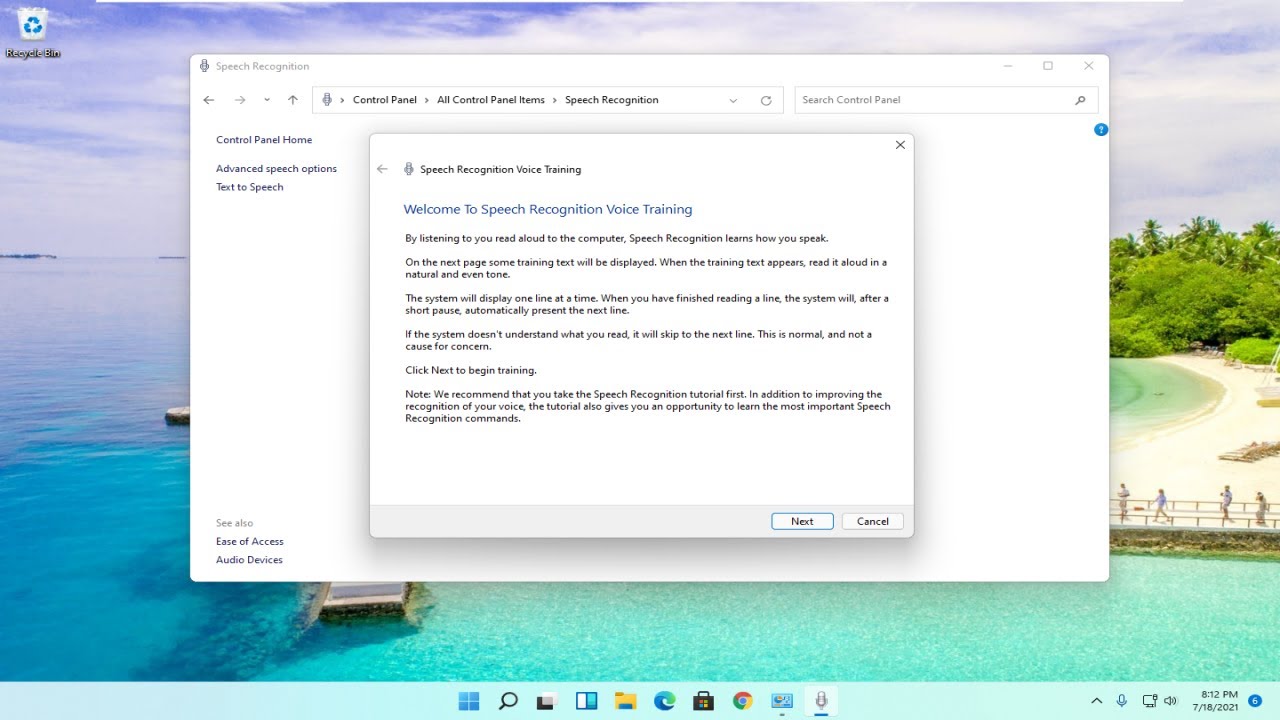Open the Windows Start menu
Viewport: 1280px width, 720px height.
[x=469, y=701]
